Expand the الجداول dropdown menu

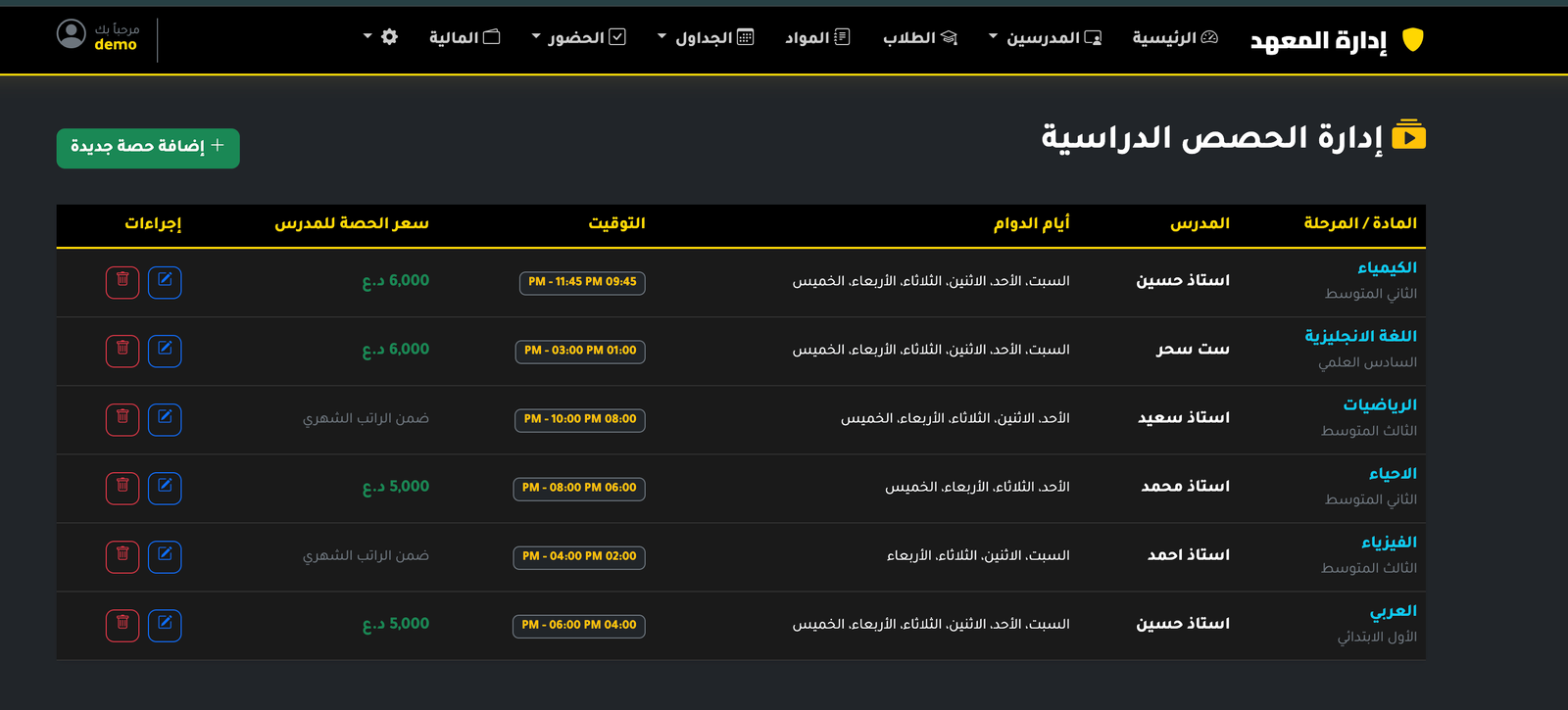(705, 37)
